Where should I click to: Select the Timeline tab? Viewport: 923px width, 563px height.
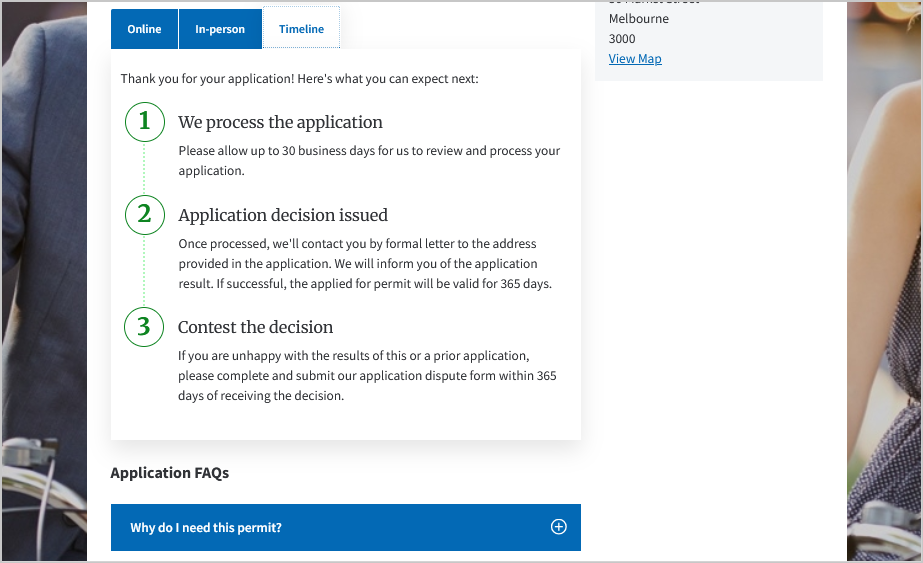(x=301, y=29)
